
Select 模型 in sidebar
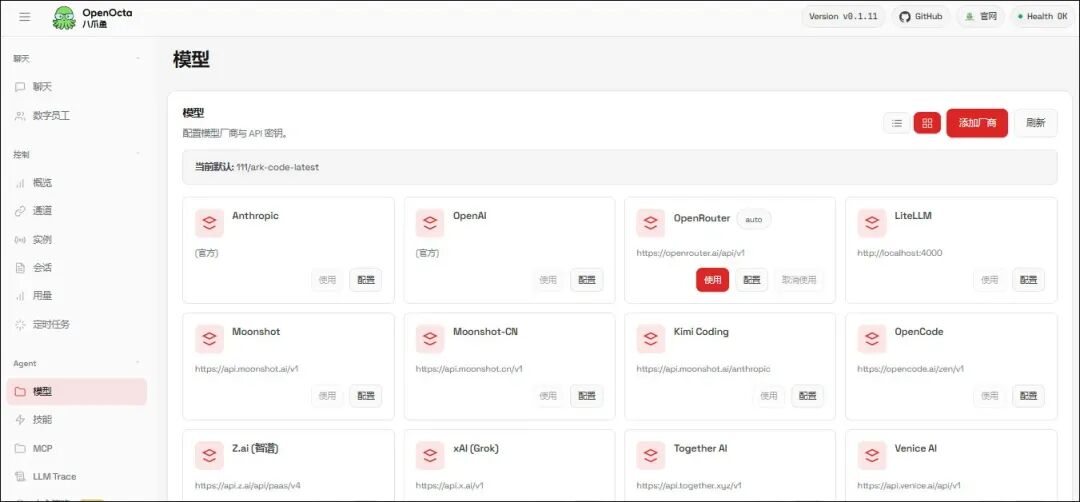pyautogui.click(x=76, y=392)
